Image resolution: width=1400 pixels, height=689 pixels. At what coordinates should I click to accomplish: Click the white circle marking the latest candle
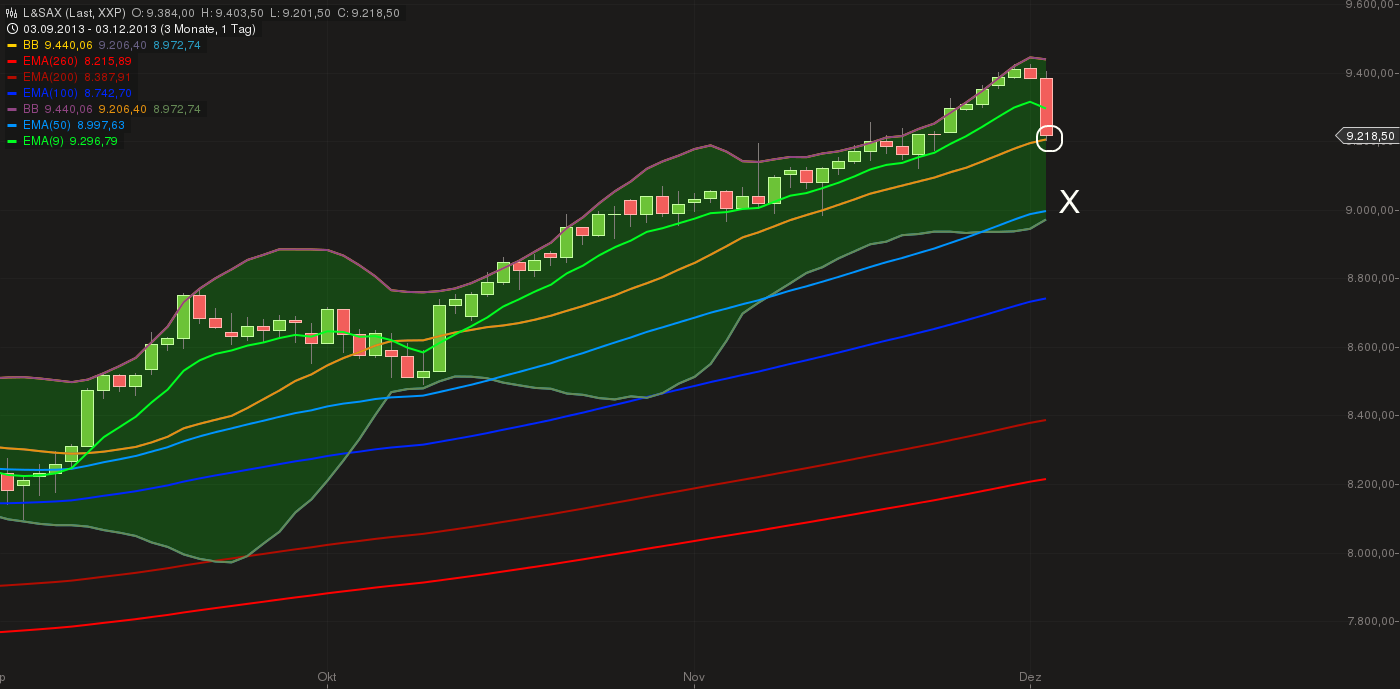click(1049, 139)
